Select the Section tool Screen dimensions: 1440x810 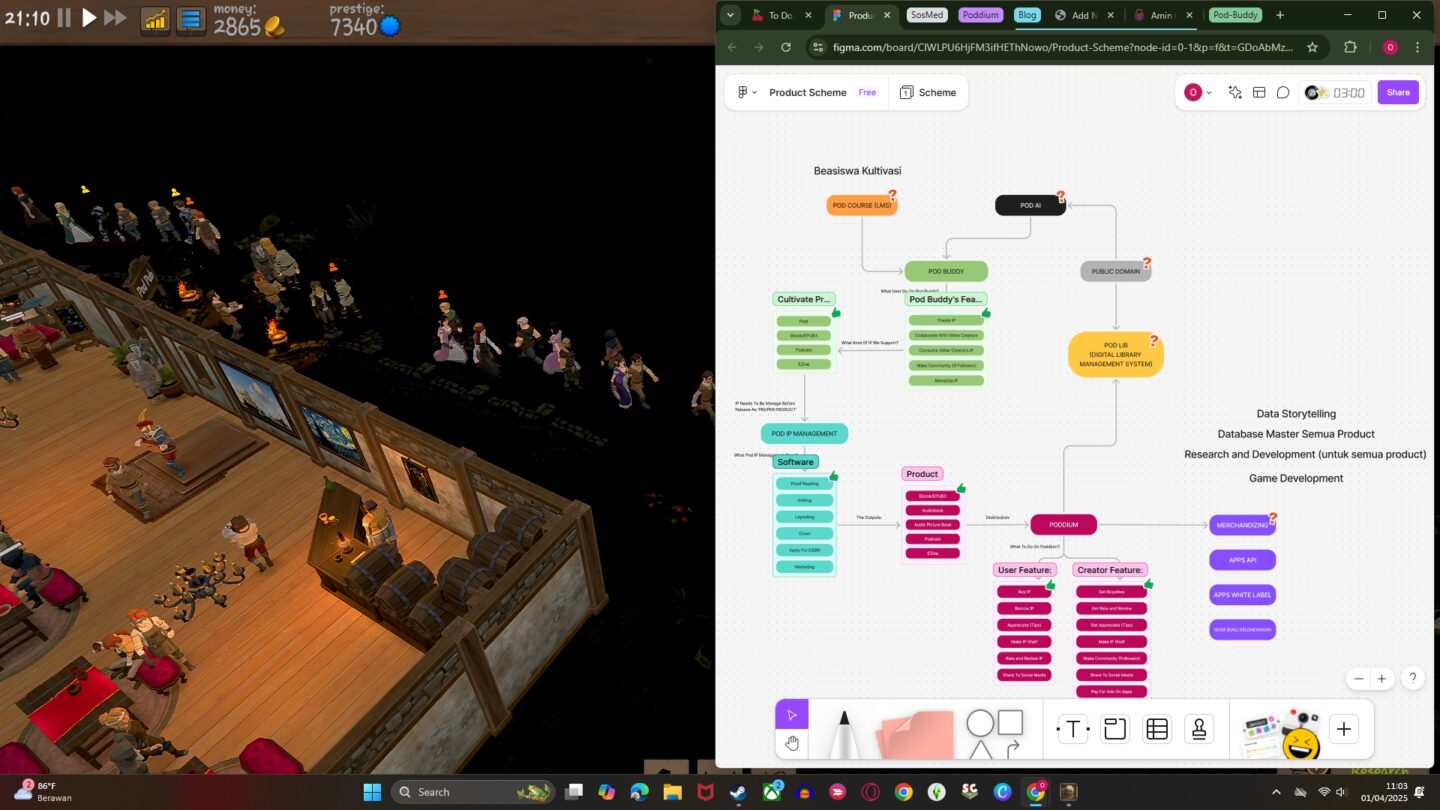coord(1115,729)
